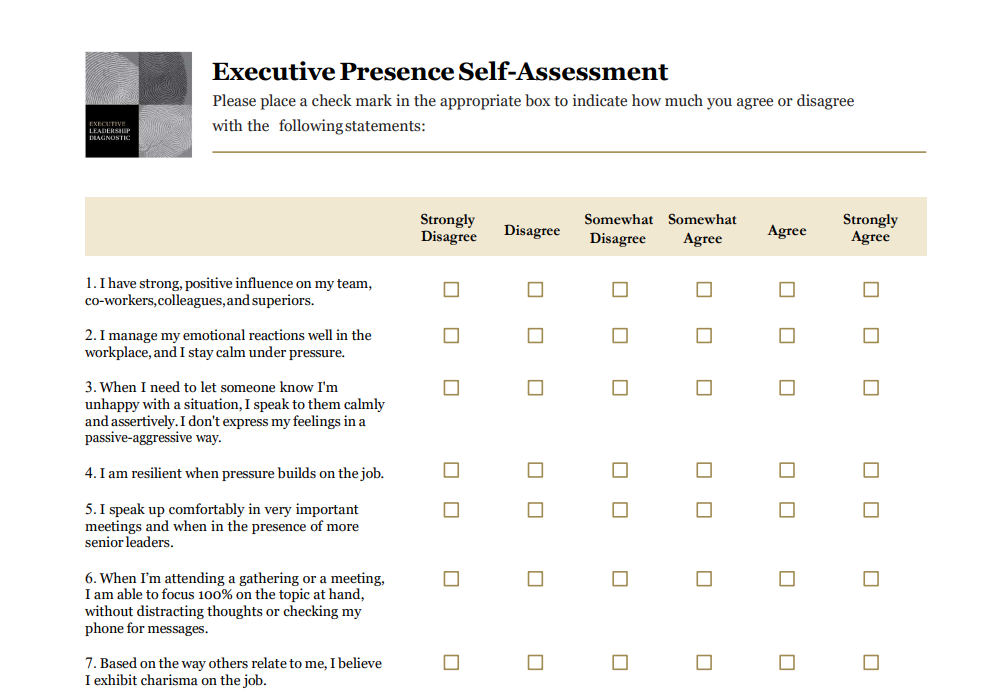Check Somewhat Disagree for statement 3
Image resolution: width=1007 pixels, height=698 pixels.
pyautogui.click(x=620, y=388)
